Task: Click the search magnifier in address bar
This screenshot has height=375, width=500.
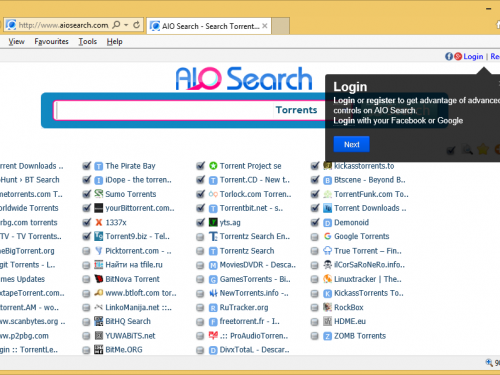Action: coord(116,25)
